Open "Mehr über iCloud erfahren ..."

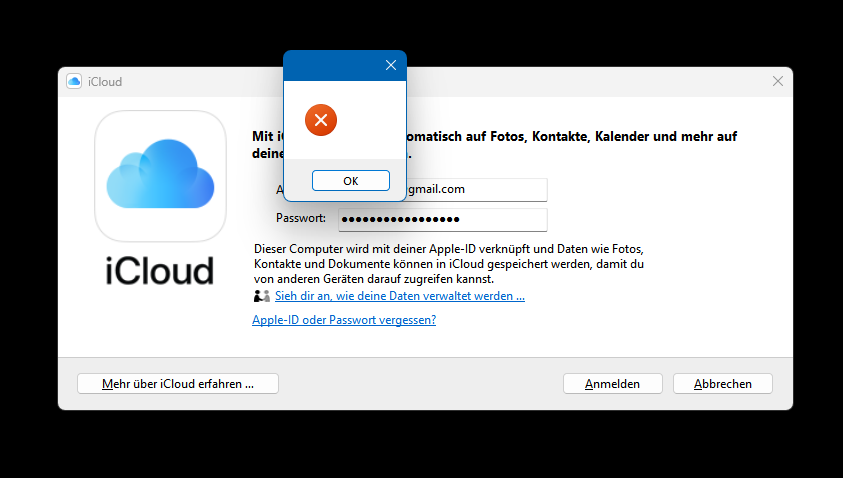[x=178, y=383]
